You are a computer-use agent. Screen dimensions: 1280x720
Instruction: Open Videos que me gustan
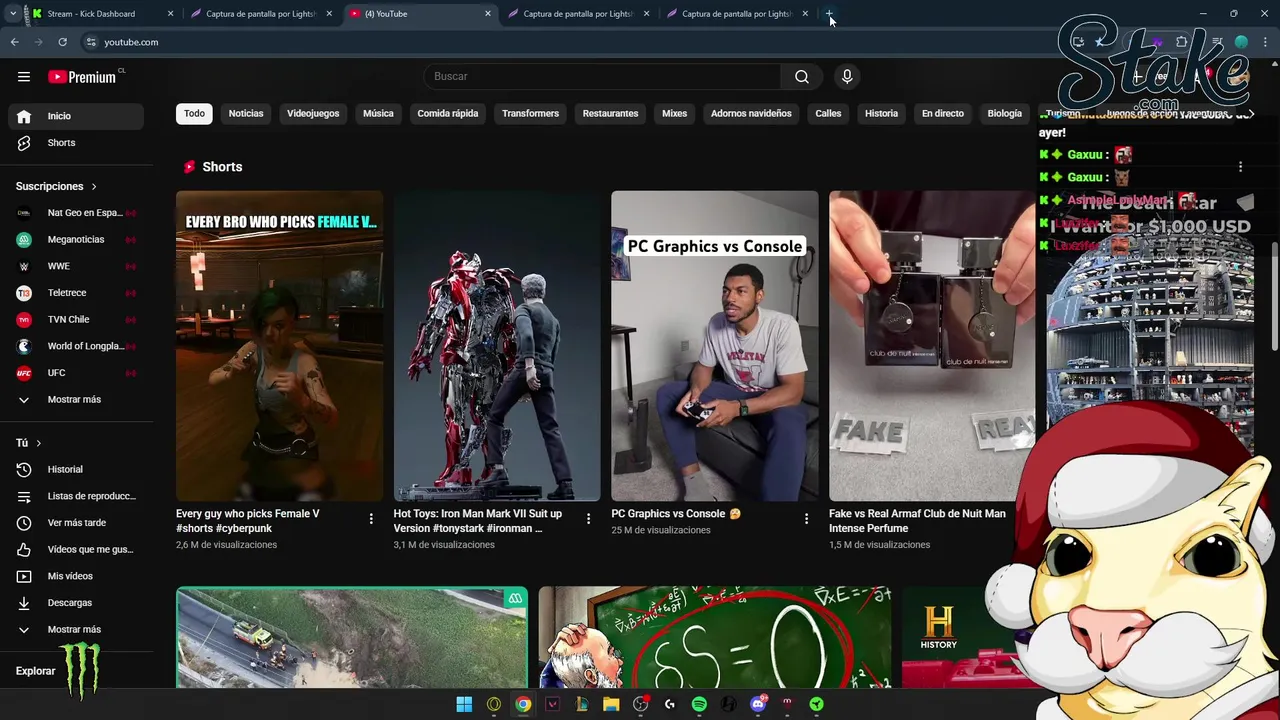click(x=76, y=549)
